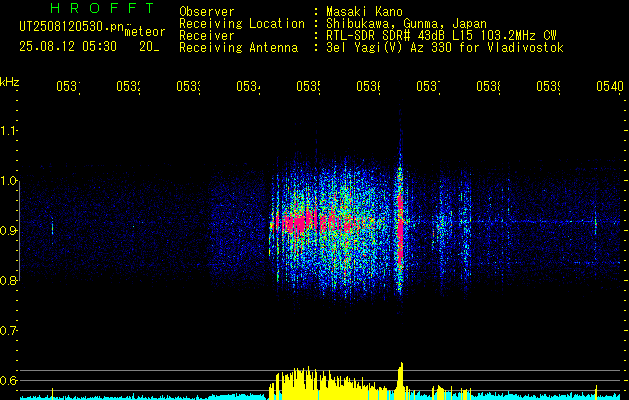This screenshot has height=400, width=629.
Task: Click the 1.0 kHz frequency axis label
Action: [x=9, y=181]
